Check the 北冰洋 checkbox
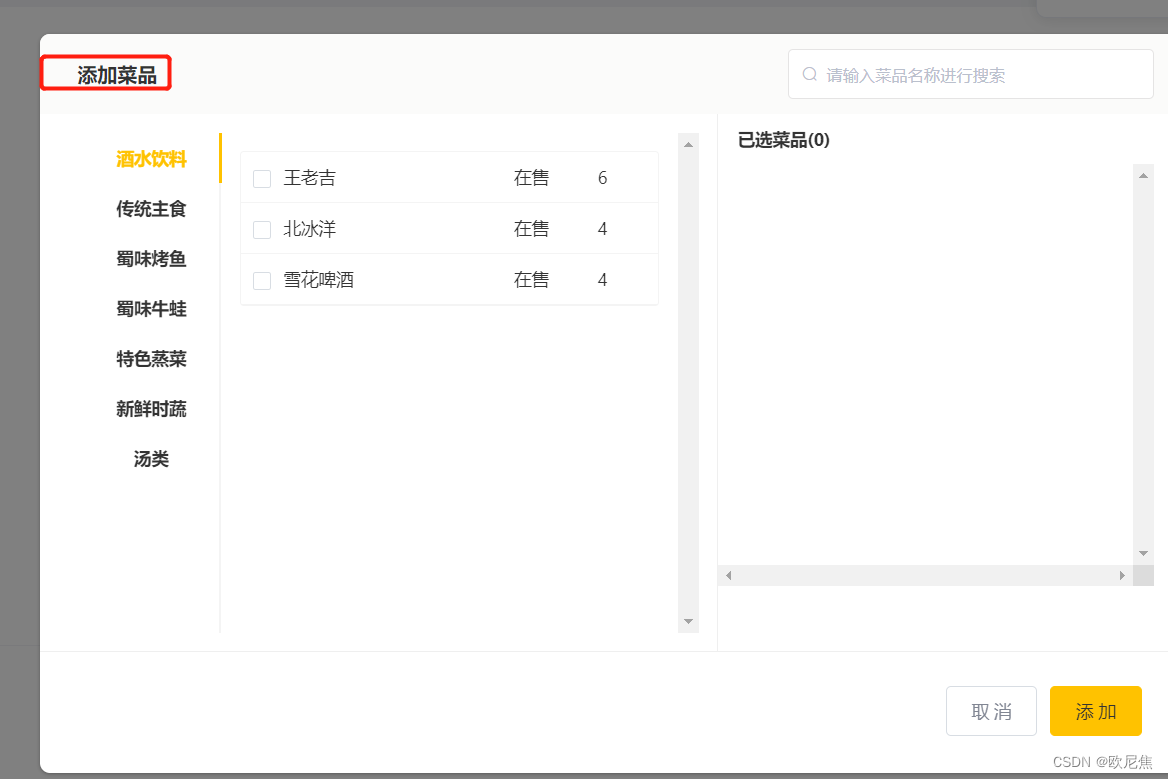Screen dimensions: 1168x779 click(x=261, y=229)
